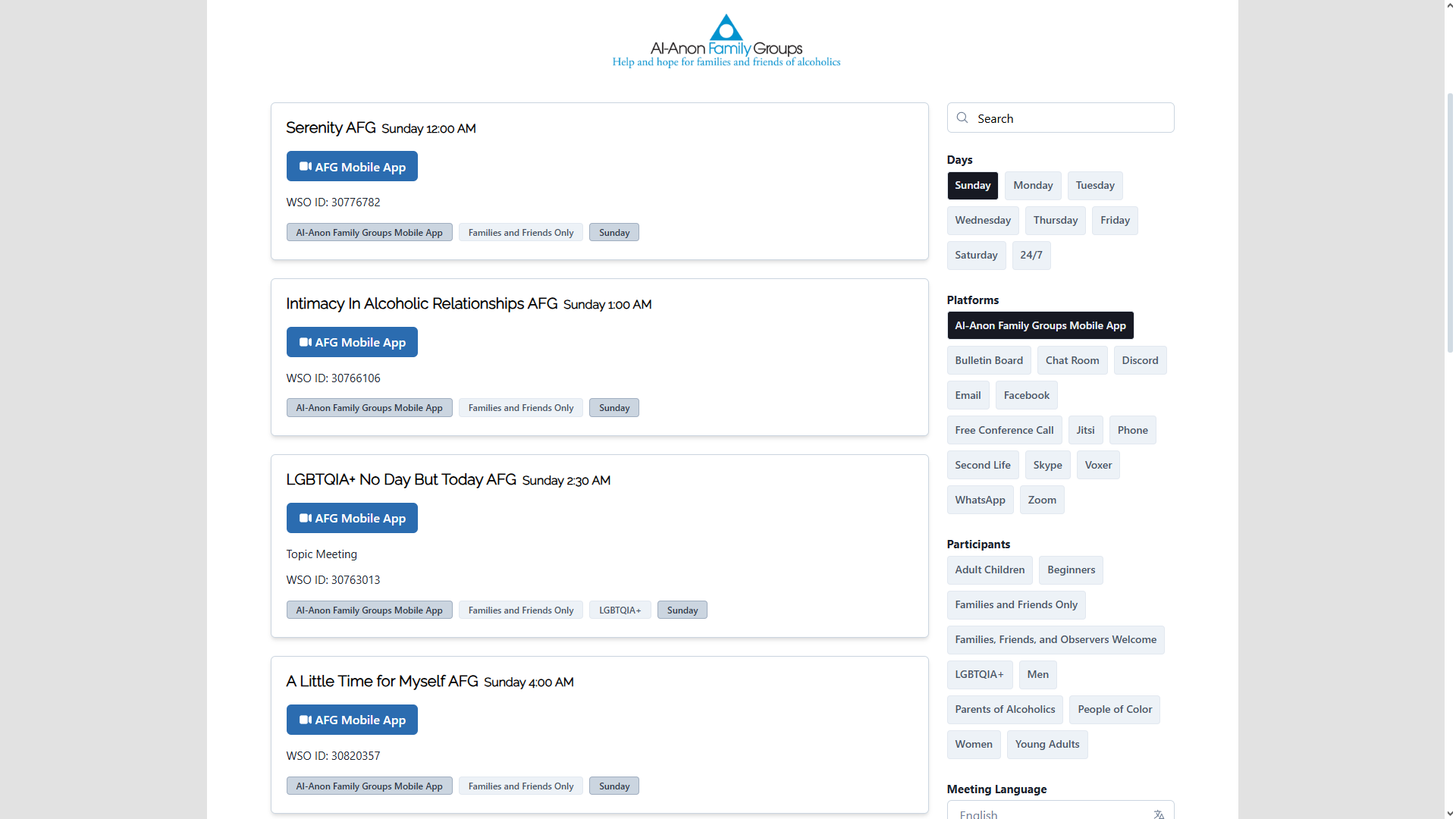Viewport: 1456px width, 819px height.
Task: Select Zoom platform filter
Action: [x=1042, y=500]
